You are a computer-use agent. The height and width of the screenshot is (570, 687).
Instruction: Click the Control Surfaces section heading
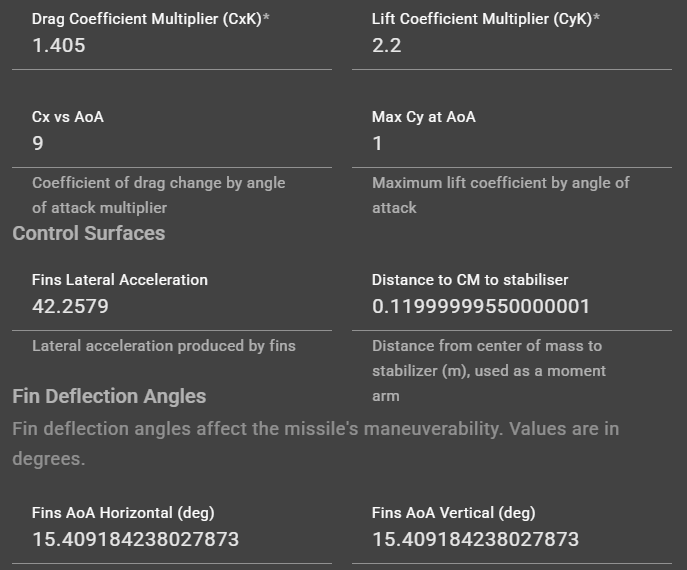coord(88,233)
